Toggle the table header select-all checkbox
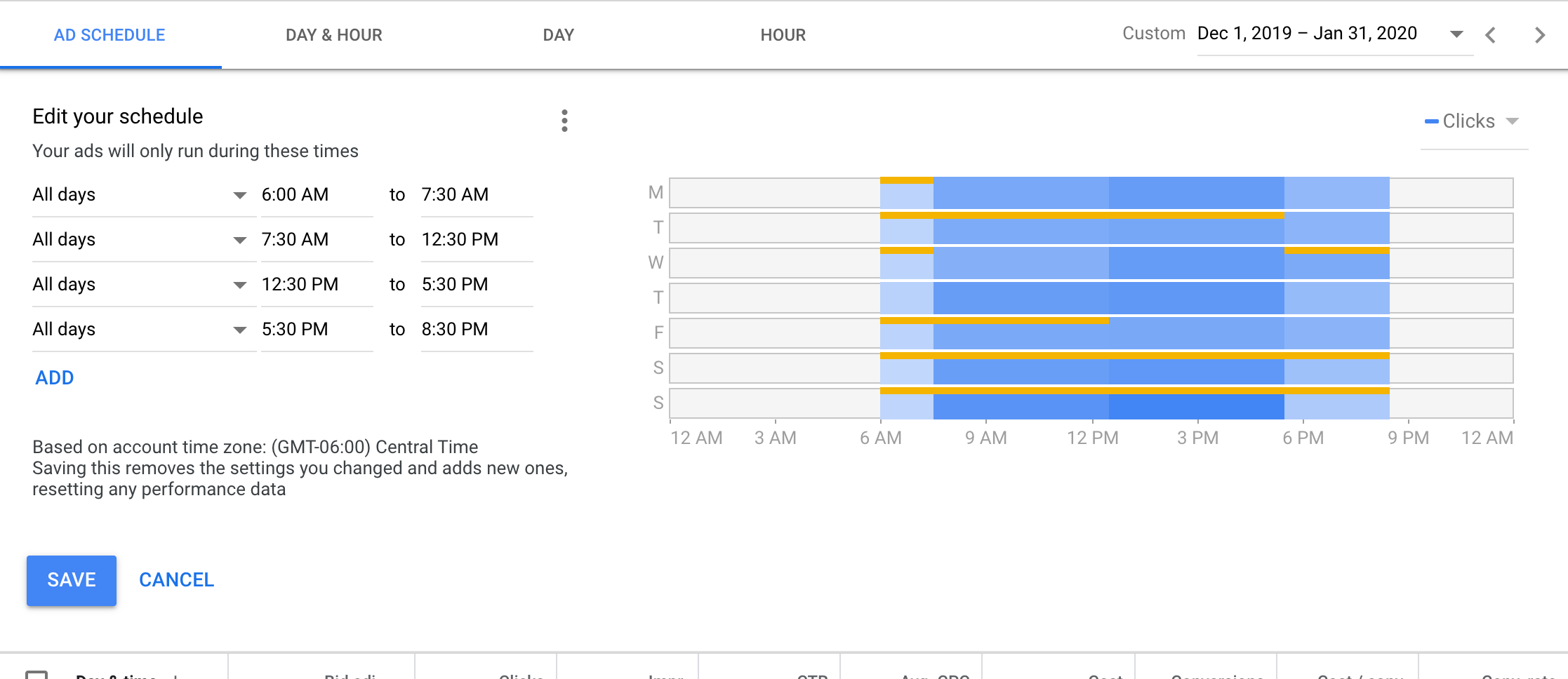 pyautogui.click(x=36, y=674)
